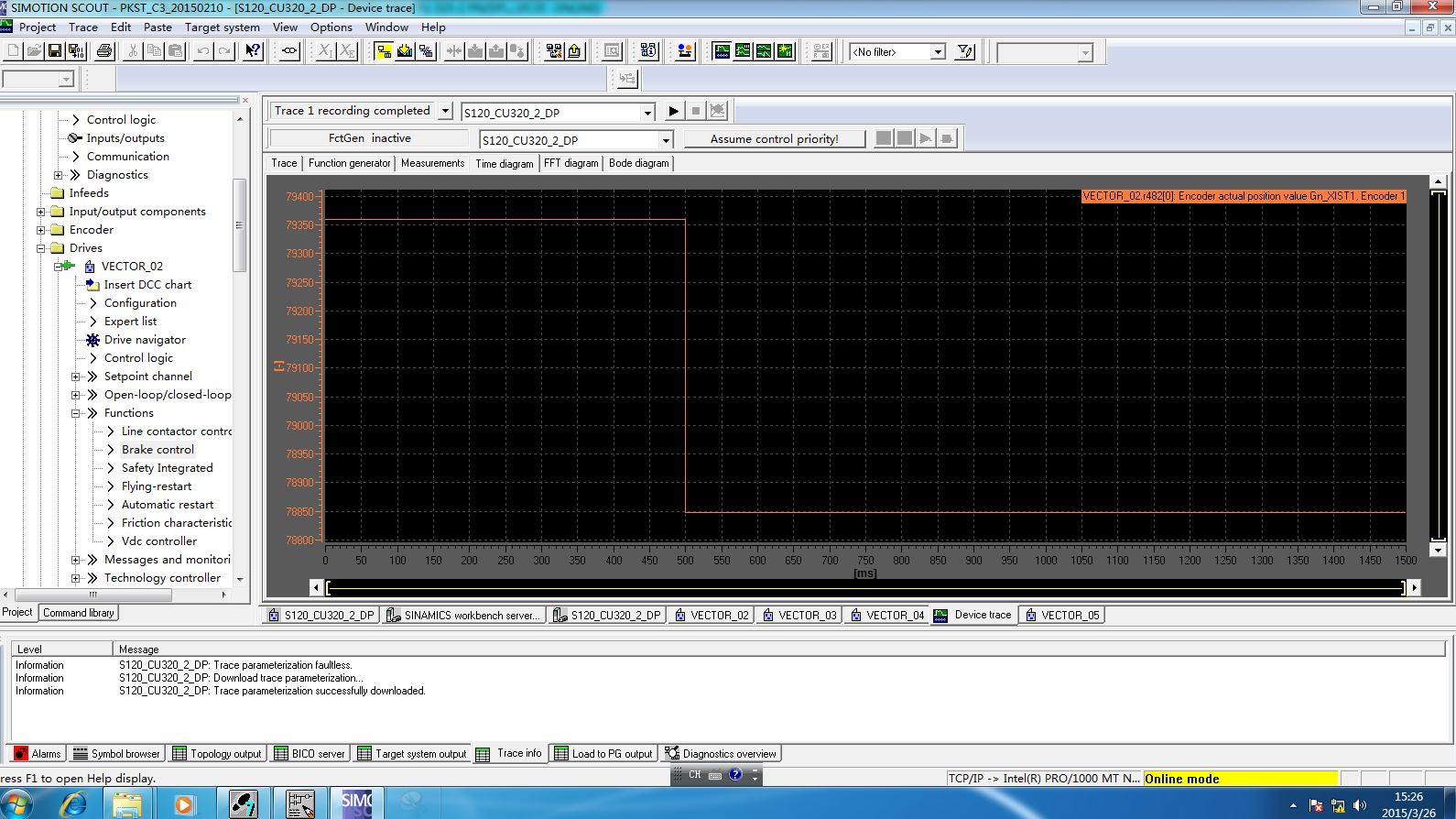Start trace recording with the play button
This screenshot has height=819, width=1456.
click(674, 112)
